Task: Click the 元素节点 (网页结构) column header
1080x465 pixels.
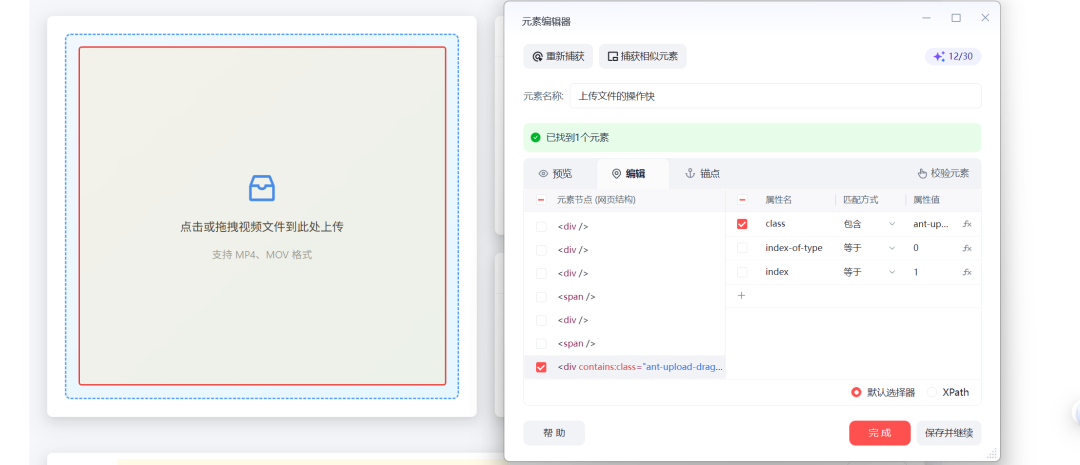Action: point(596,200)
